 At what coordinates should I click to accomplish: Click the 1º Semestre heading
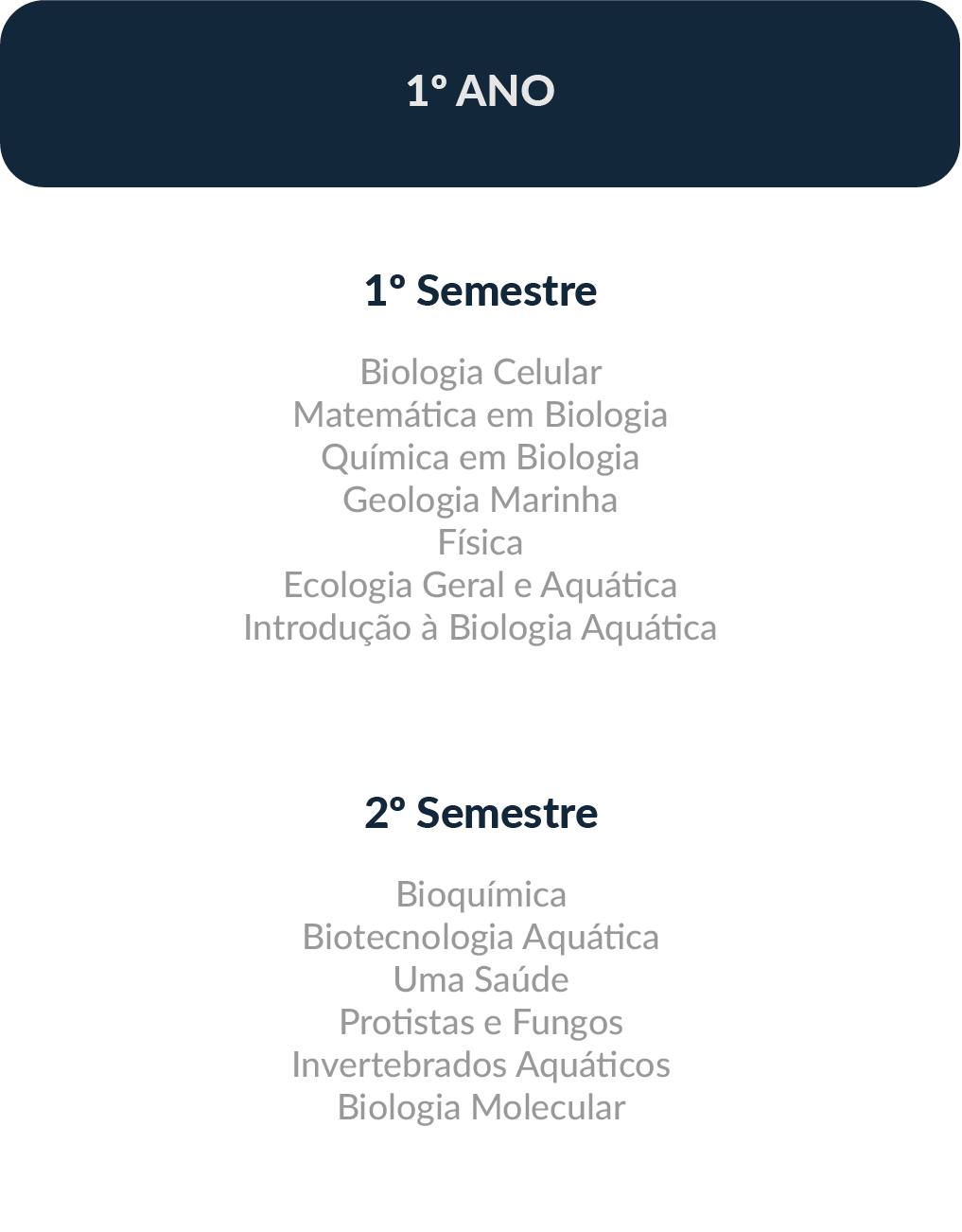[481, 290]
